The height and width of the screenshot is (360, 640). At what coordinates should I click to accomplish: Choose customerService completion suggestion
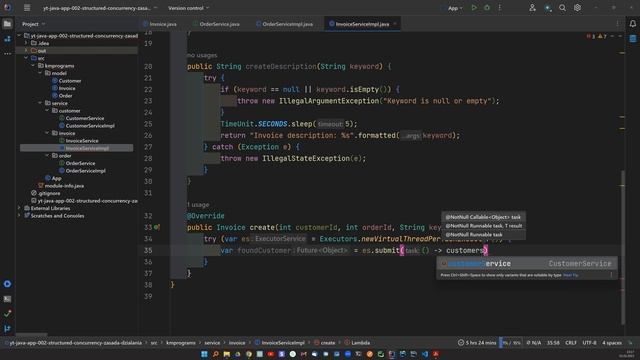pos(527,264)
